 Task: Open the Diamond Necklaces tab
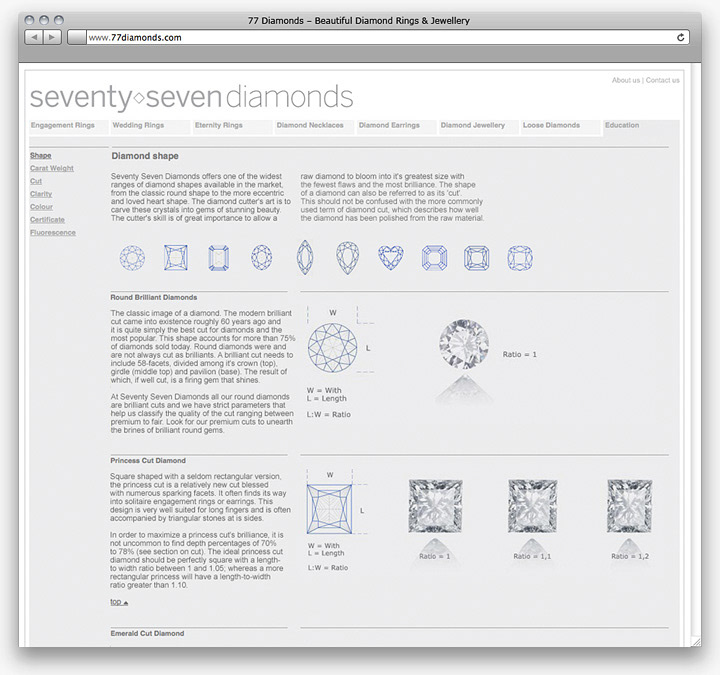click(315, 126)
